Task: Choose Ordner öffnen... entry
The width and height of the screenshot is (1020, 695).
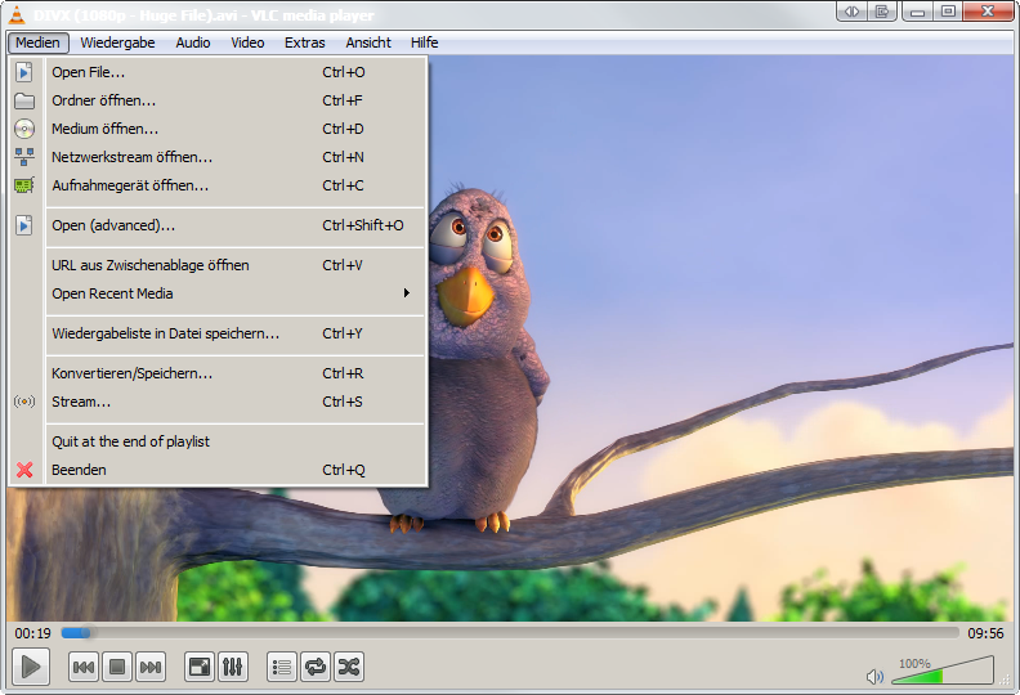Action: coord(217,101)
